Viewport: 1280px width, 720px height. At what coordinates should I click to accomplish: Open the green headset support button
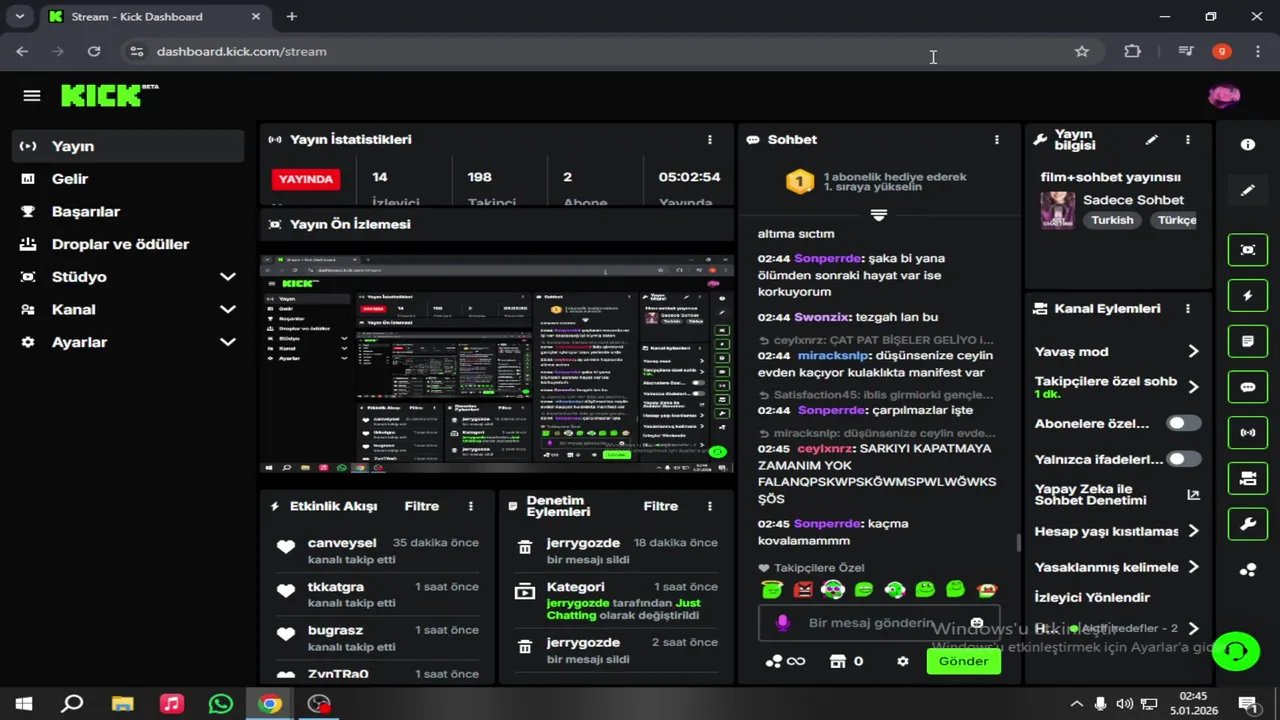1236,651
